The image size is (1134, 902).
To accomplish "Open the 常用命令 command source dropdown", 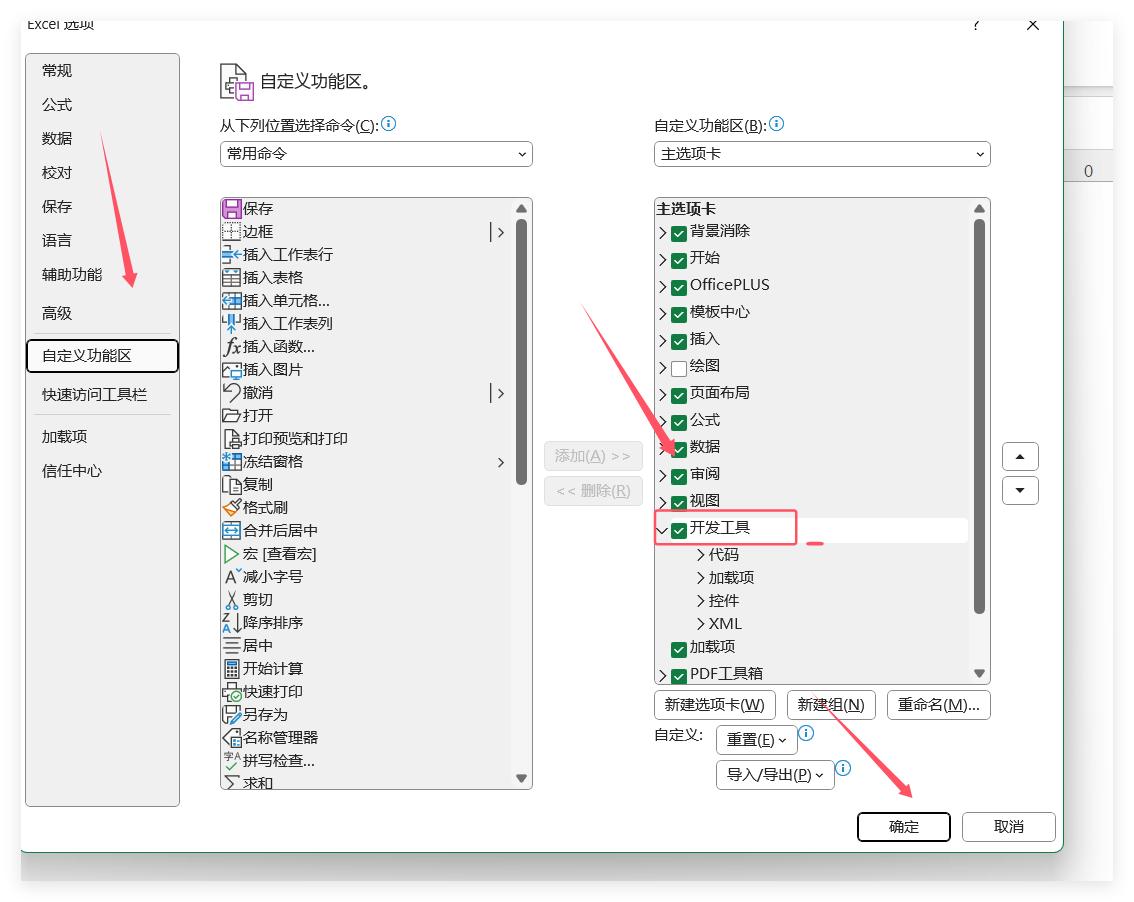I will 376,154.
